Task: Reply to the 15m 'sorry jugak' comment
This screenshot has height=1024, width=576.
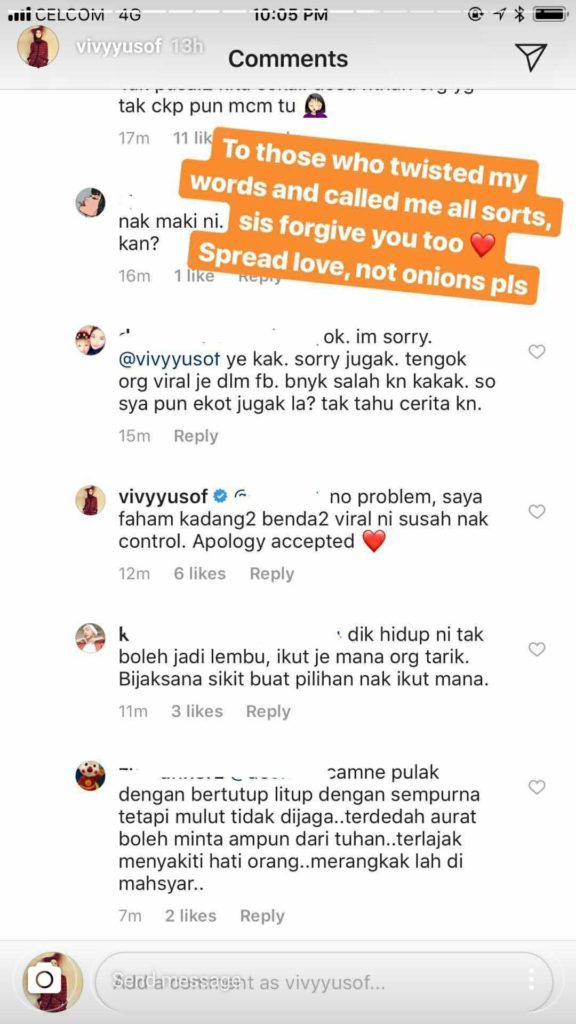Action: coord(195,436)
